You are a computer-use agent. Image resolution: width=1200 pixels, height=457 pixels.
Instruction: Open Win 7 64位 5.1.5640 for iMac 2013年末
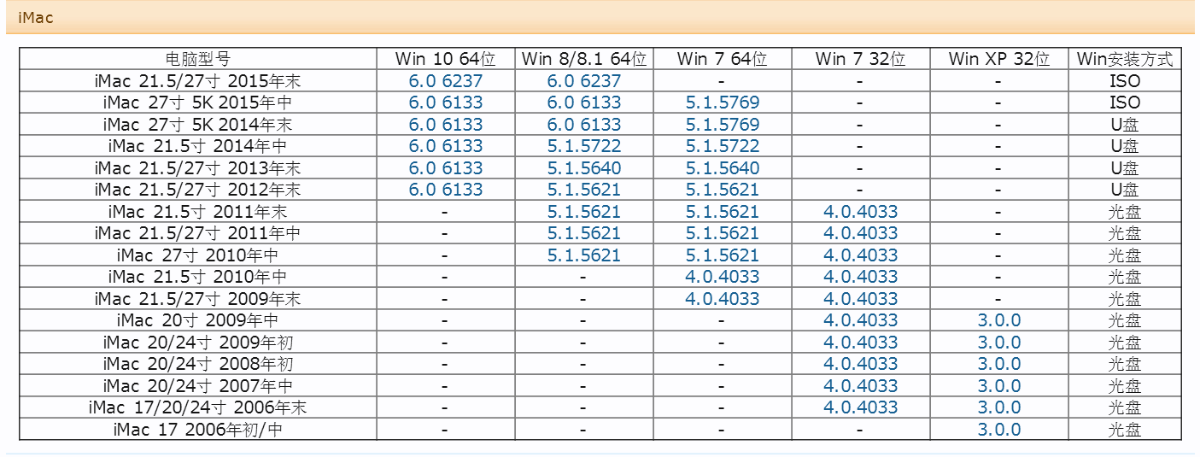(722, 168)
